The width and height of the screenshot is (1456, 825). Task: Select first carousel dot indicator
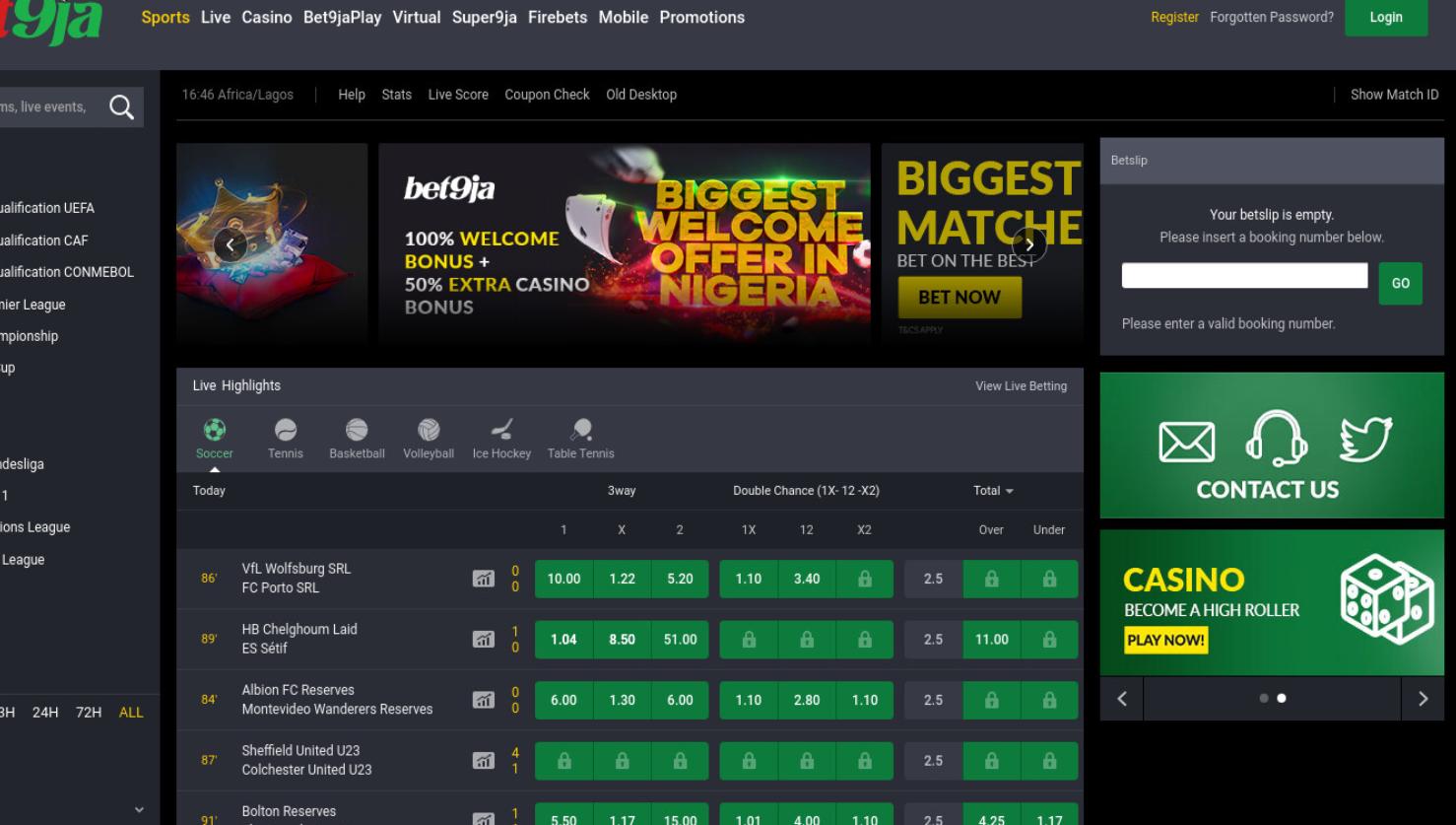click(x=1264, y=698)
